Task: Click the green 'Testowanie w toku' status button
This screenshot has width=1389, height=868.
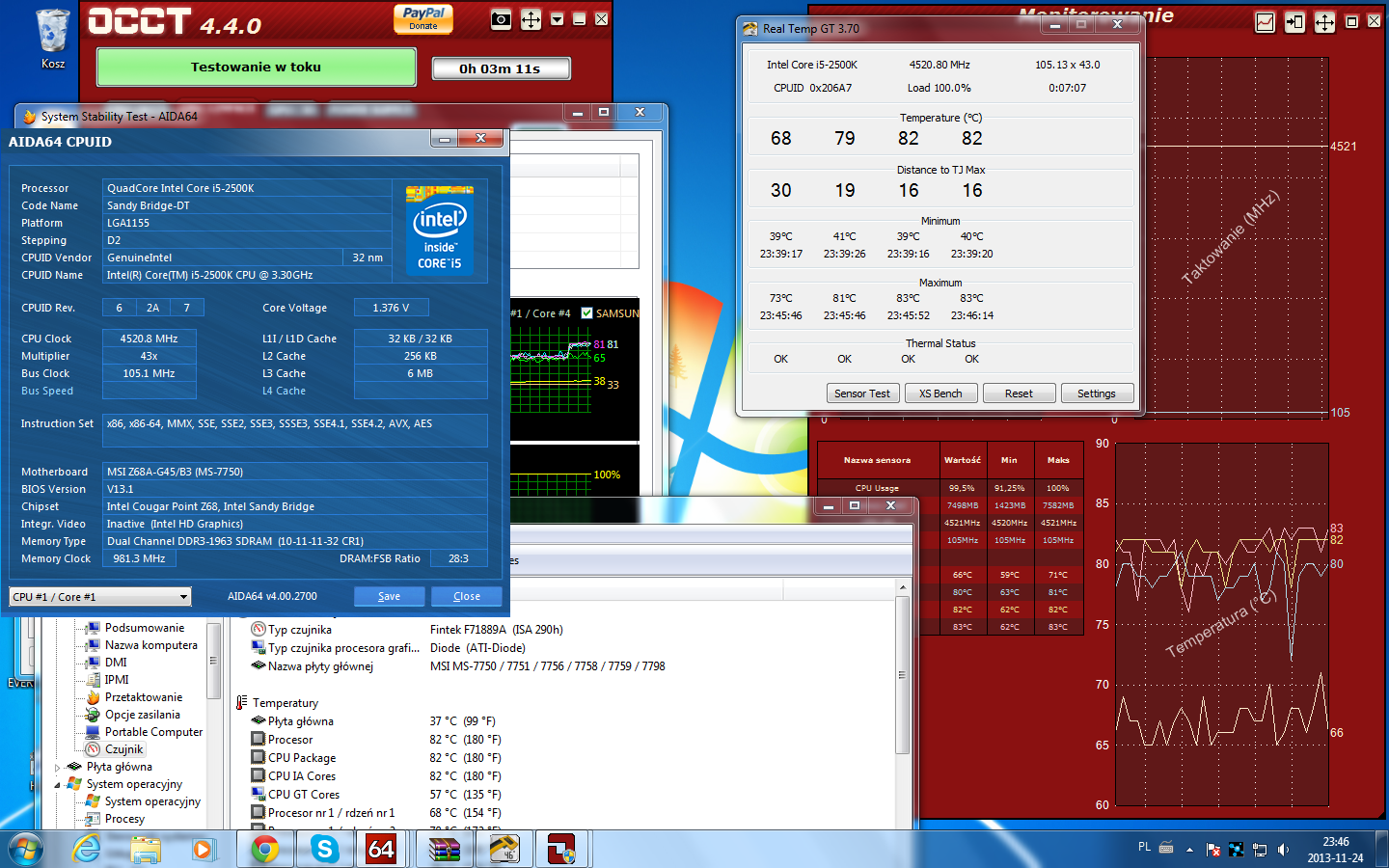Action: (x=257, y=68)
